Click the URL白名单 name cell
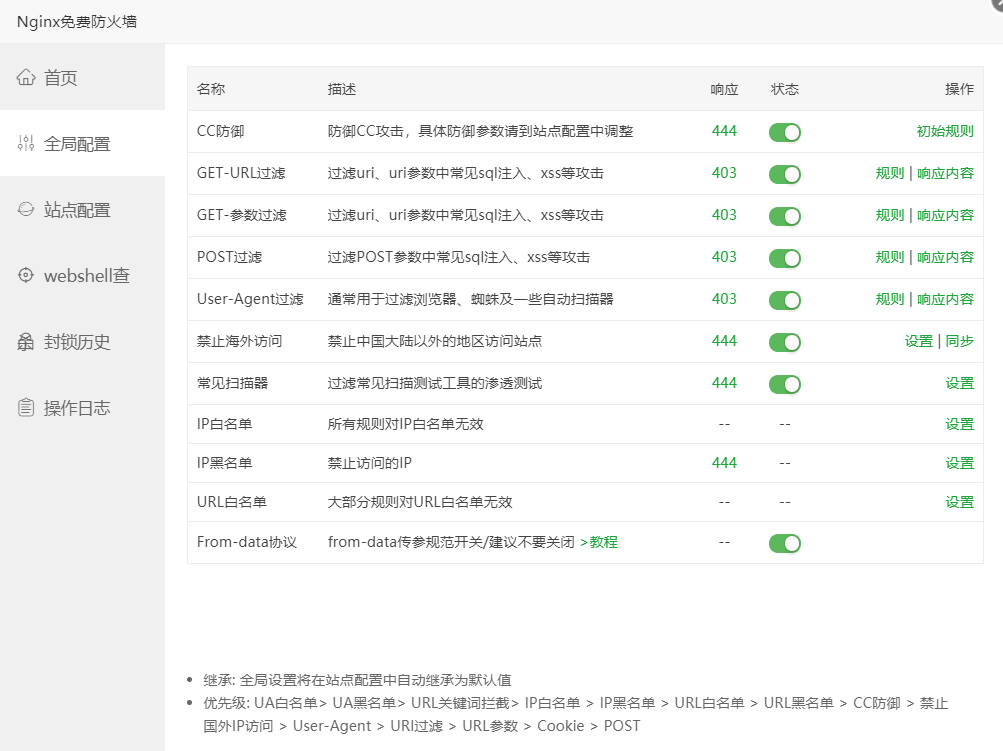The height and width of the screenshot is (751, 1003). pos(232,502)
